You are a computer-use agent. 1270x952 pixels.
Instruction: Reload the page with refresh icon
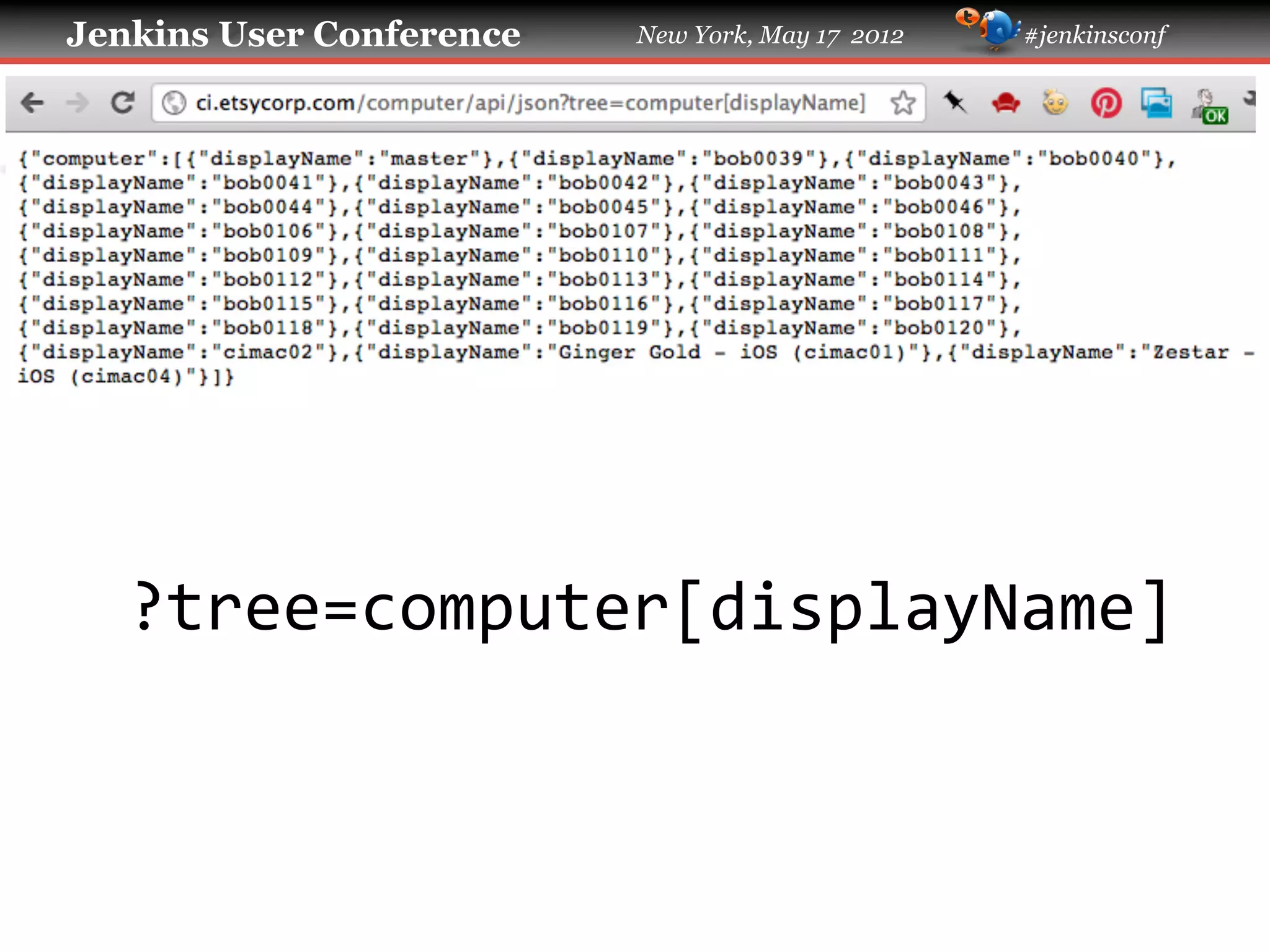123,102
